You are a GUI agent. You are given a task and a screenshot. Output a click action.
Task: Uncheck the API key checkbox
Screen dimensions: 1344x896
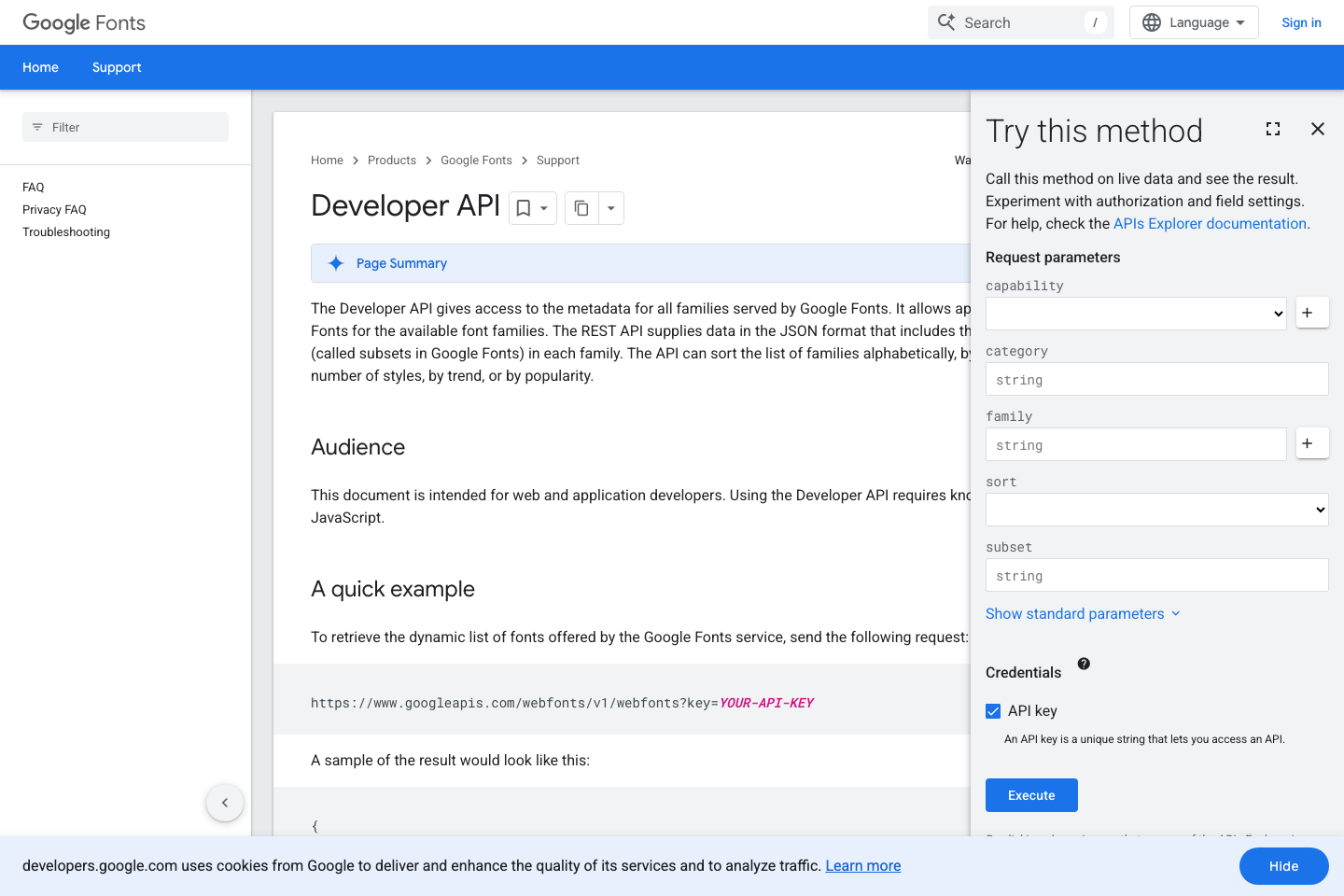993,710
